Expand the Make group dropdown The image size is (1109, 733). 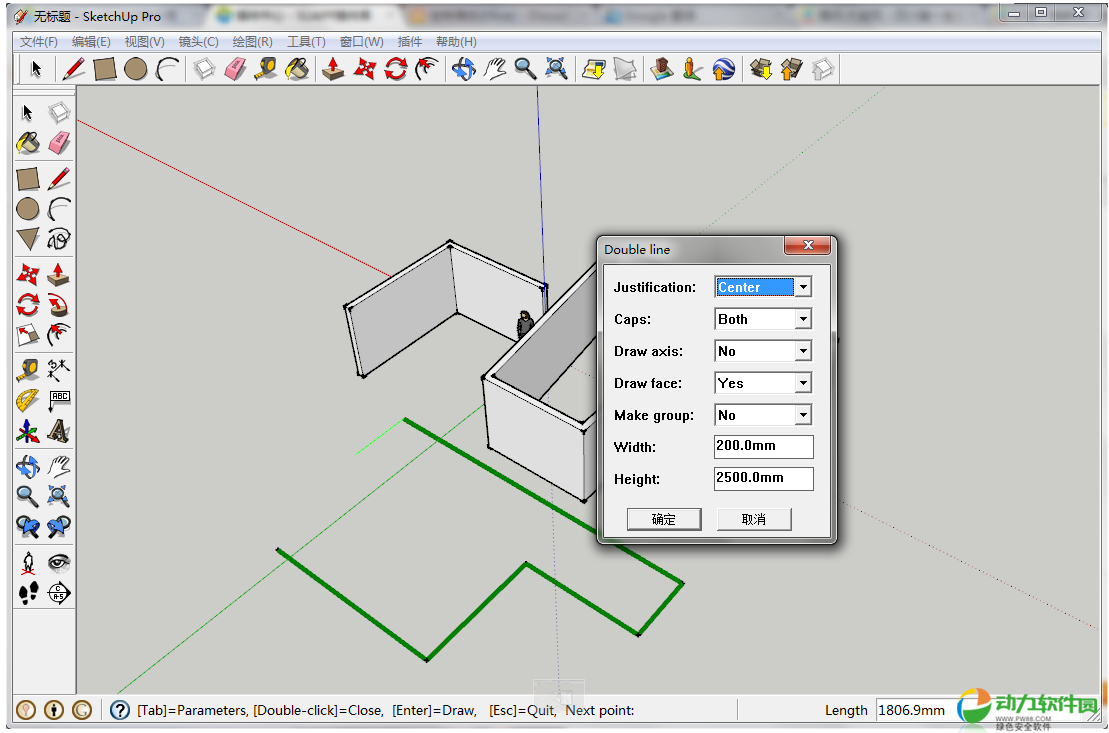[x=802, y=416]
